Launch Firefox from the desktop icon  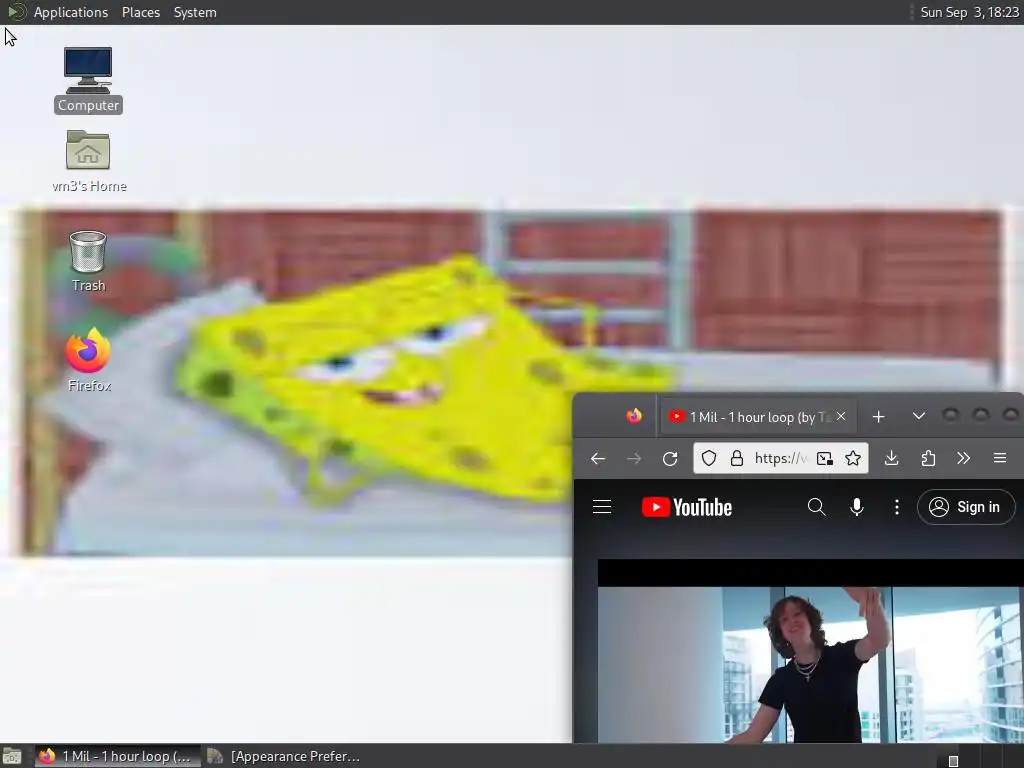click(x=89, y=360)
